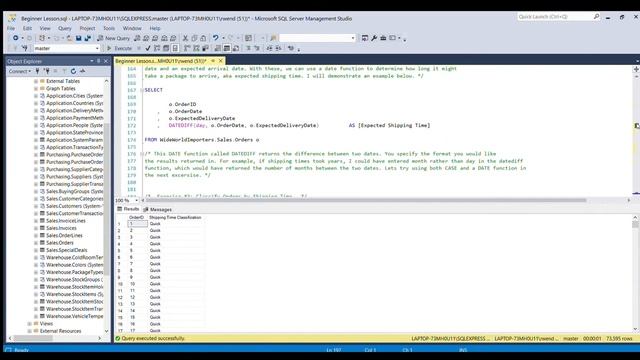Expand the Views folder node
Image resolution: width=640 pixels, height=360 pixels.
coord(29,324)
